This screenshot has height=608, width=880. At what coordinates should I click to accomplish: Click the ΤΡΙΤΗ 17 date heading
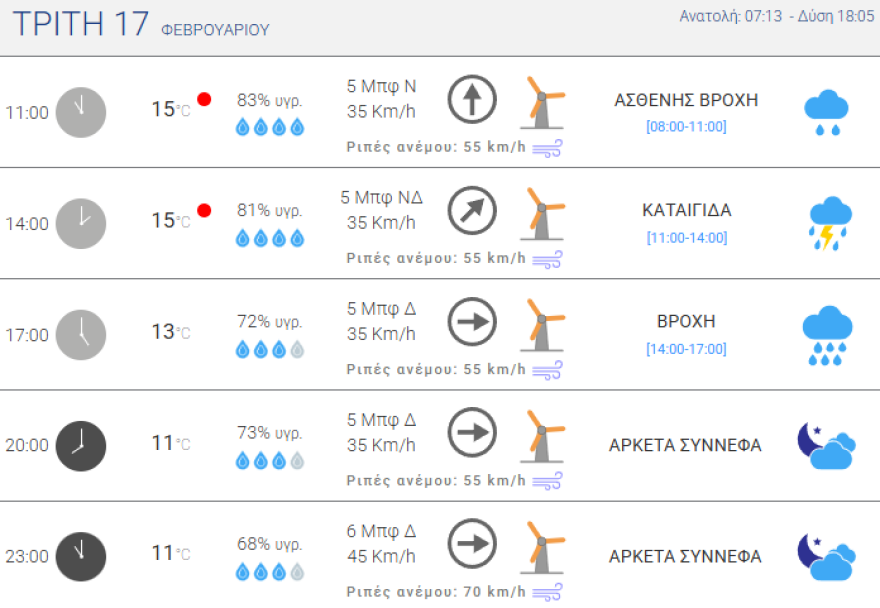[82, 25]
